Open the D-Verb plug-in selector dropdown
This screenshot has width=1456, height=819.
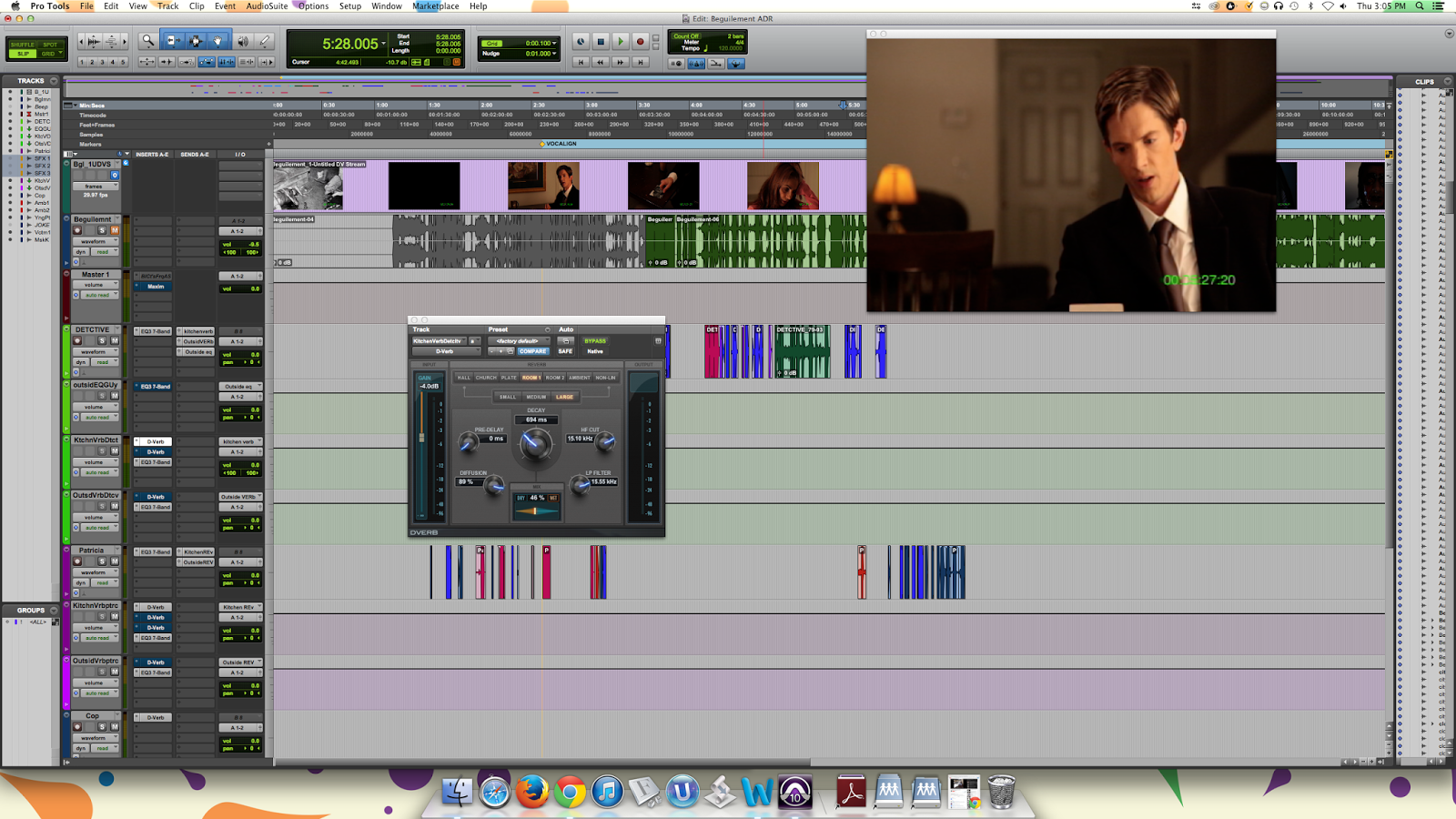coord(446,351)
